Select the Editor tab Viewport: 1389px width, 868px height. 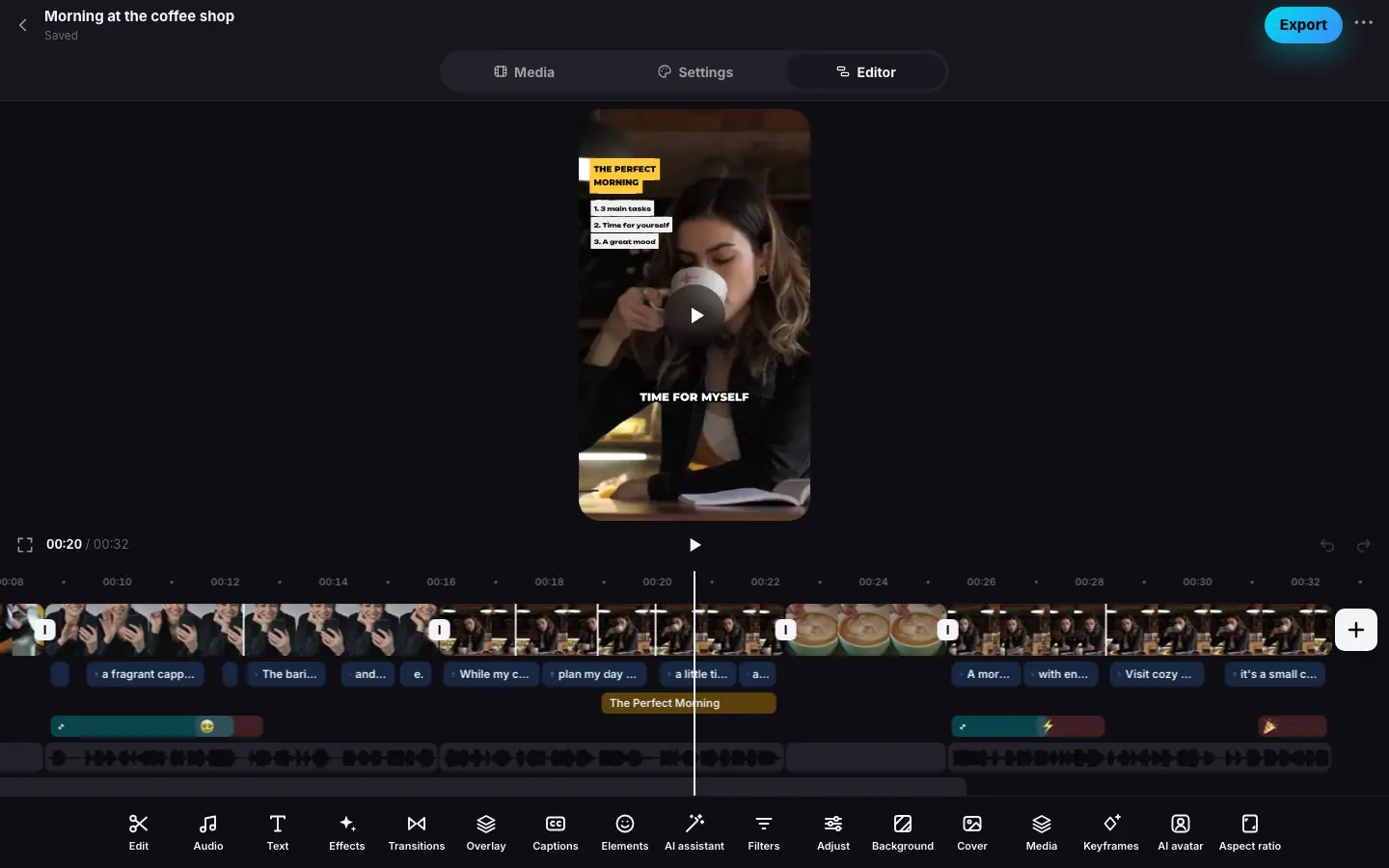pyautogui.click(x=865, y=72)
